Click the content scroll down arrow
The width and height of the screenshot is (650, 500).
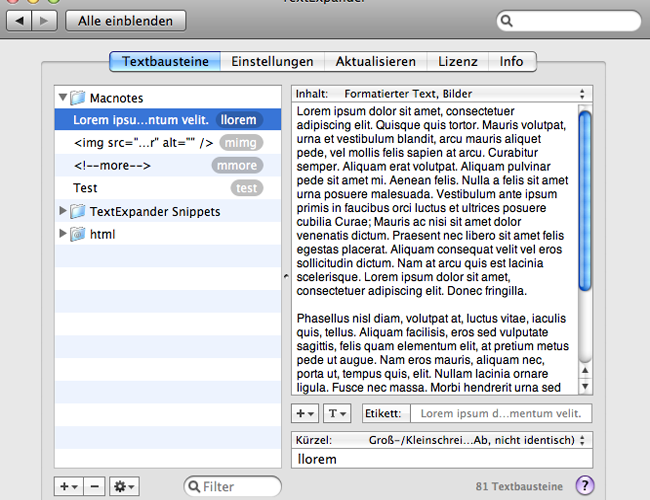585,386
